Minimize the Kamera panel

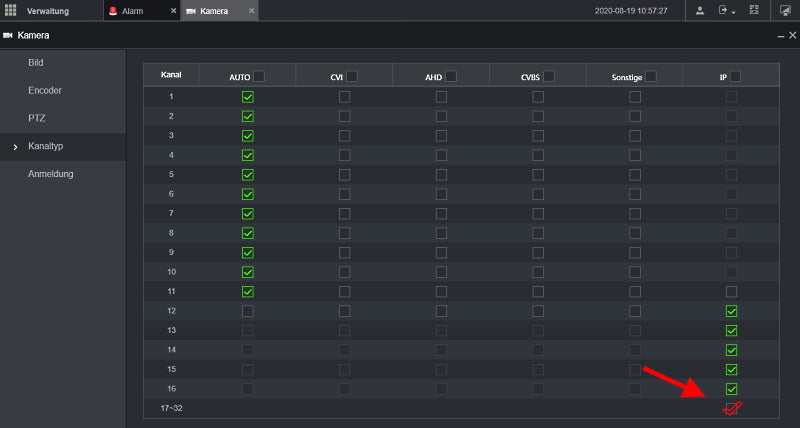tap(780, 35)
